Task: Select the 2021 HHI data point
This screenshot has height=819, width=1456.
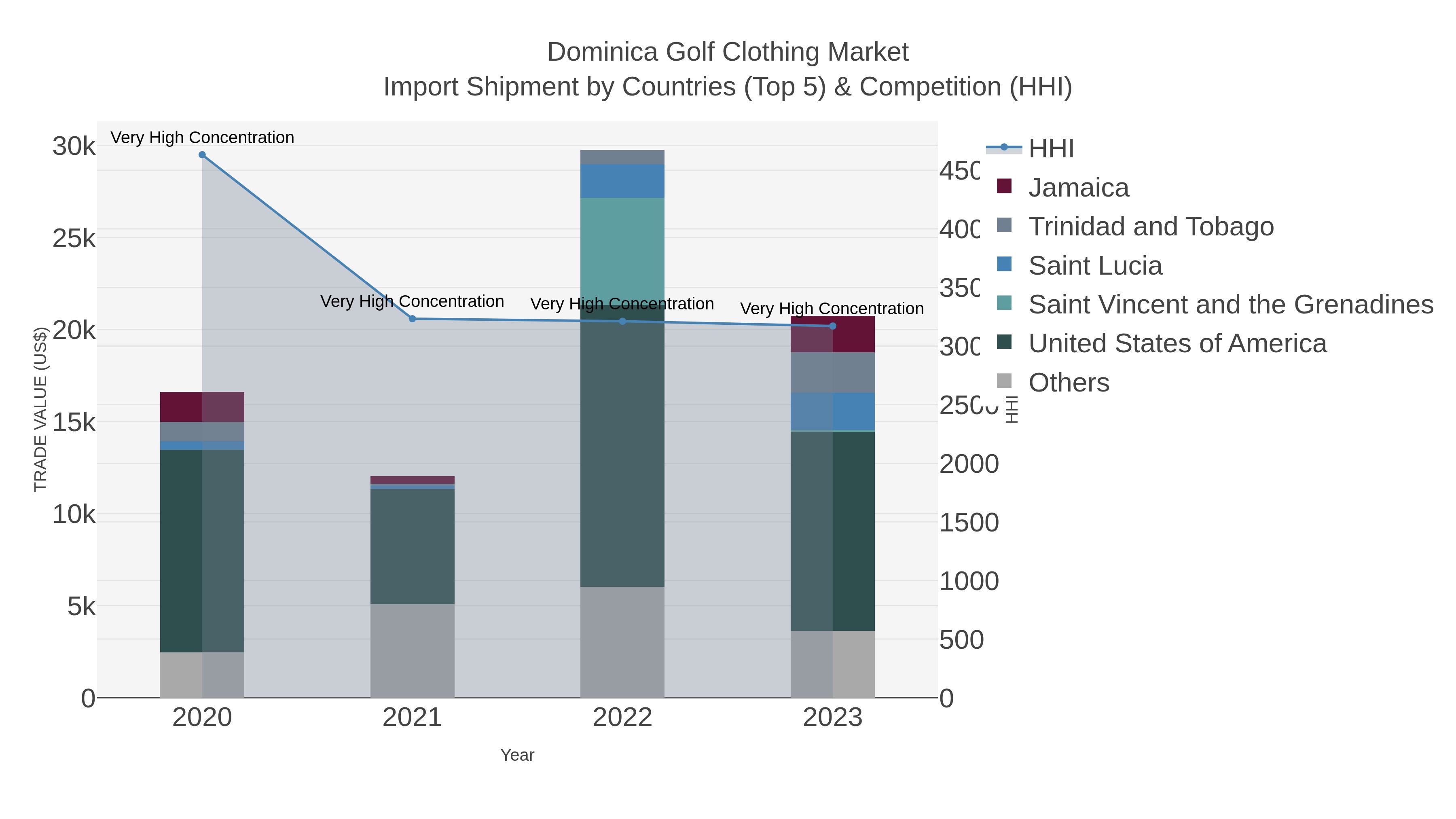Action: (x=412, y=319)
